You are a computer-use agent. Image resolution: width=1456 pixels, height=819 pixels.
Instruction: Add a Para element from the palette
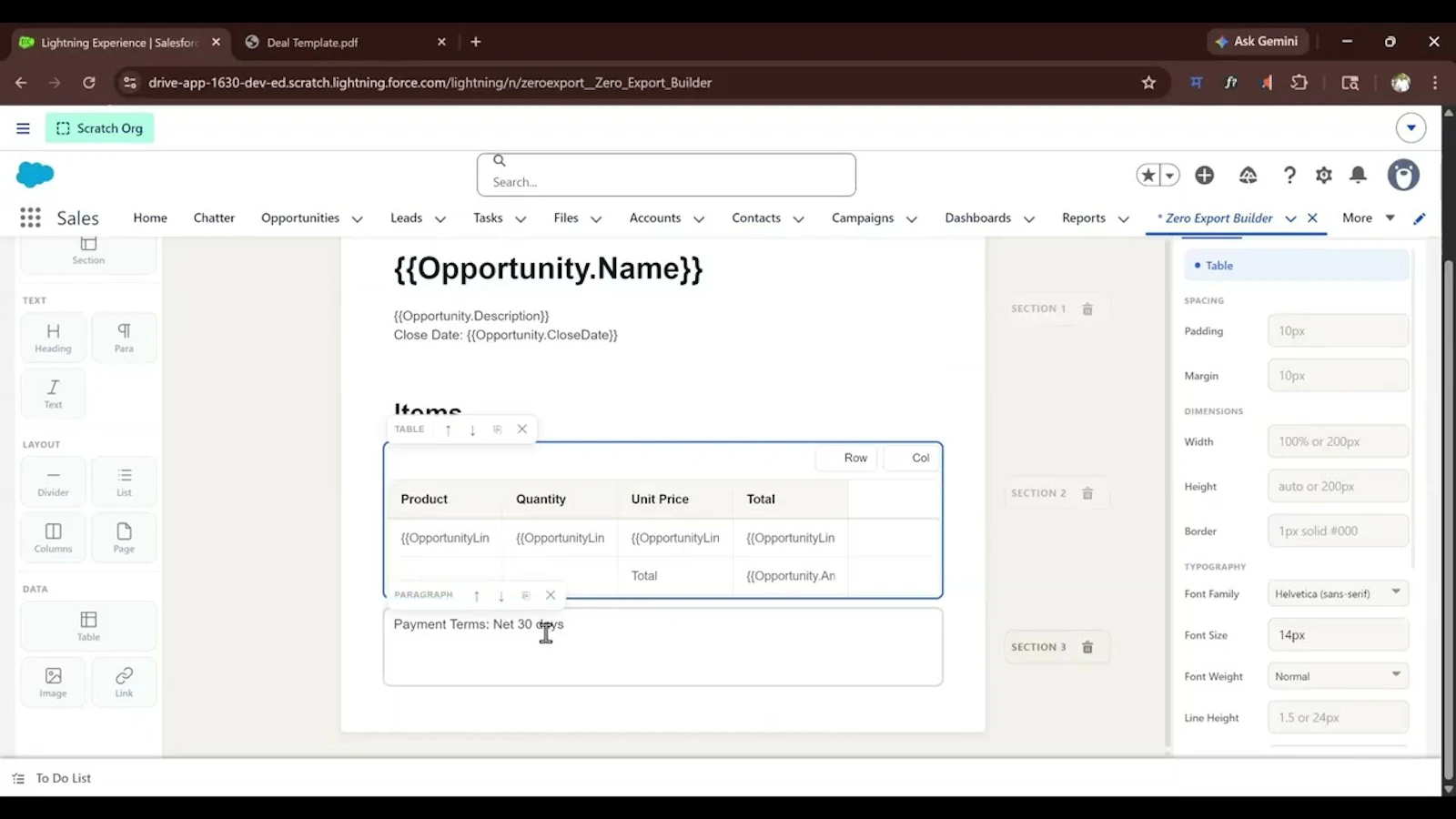tap(124, 338)
